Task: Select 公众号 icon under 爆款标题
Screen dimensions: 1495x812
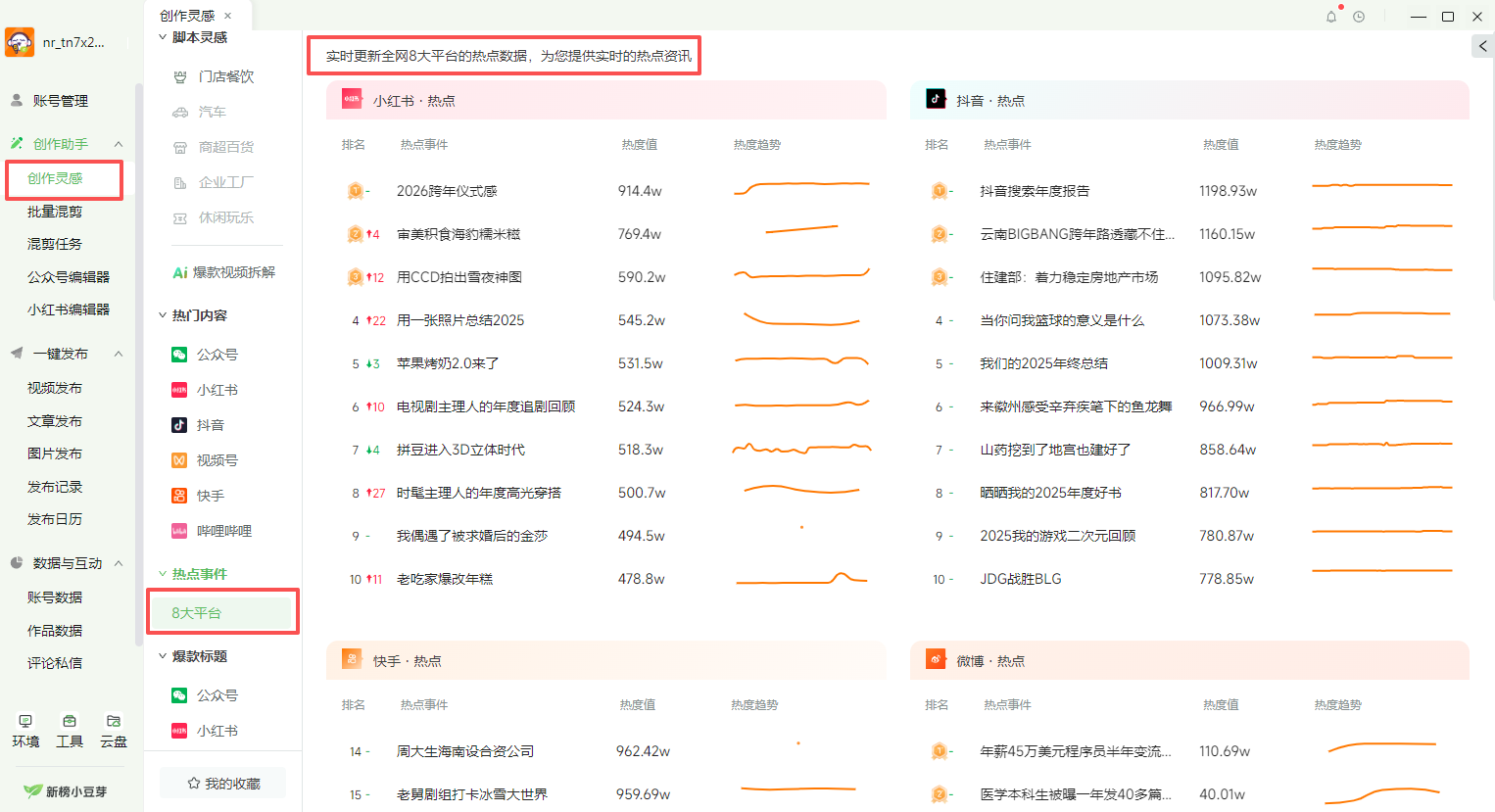Action: coord(179,695)
